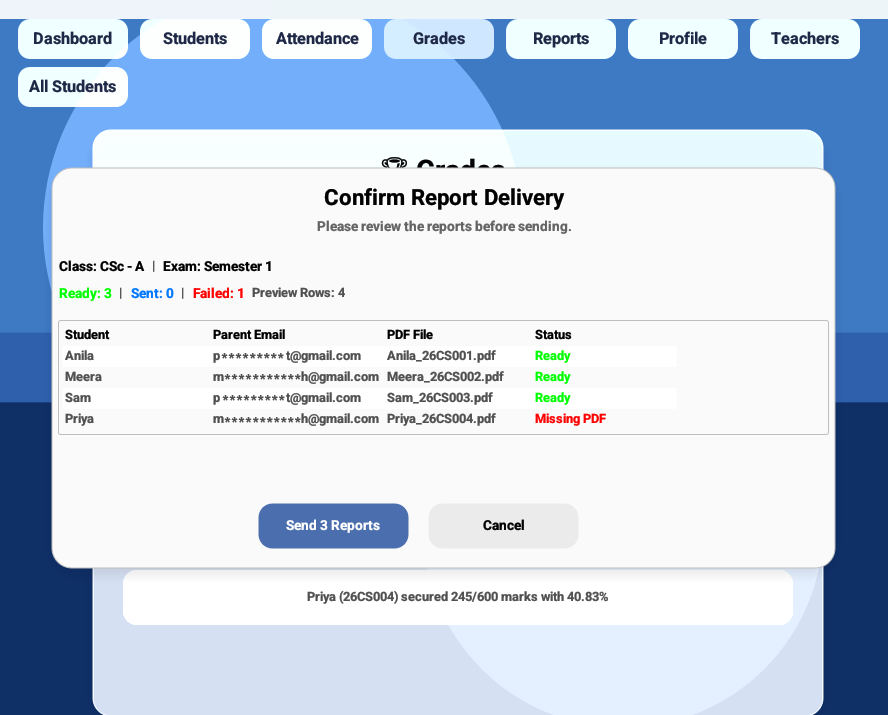
Task: Click the Failed: 1 counter
Action: pos(218,293)
